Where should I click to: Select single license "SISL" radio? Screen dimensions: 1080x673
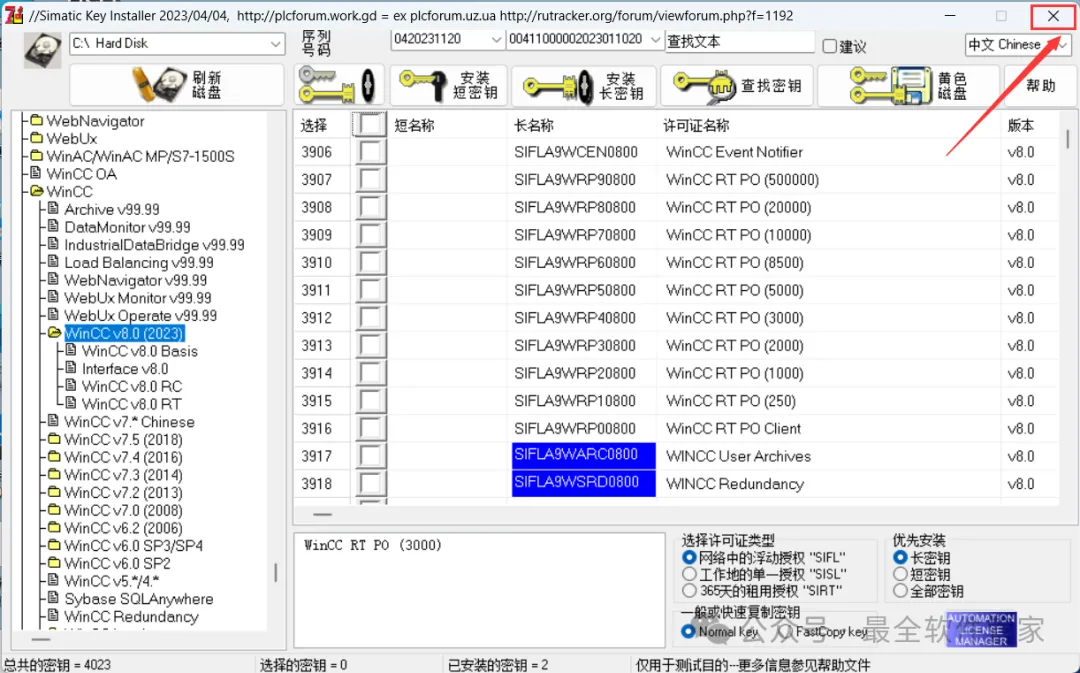689,574
